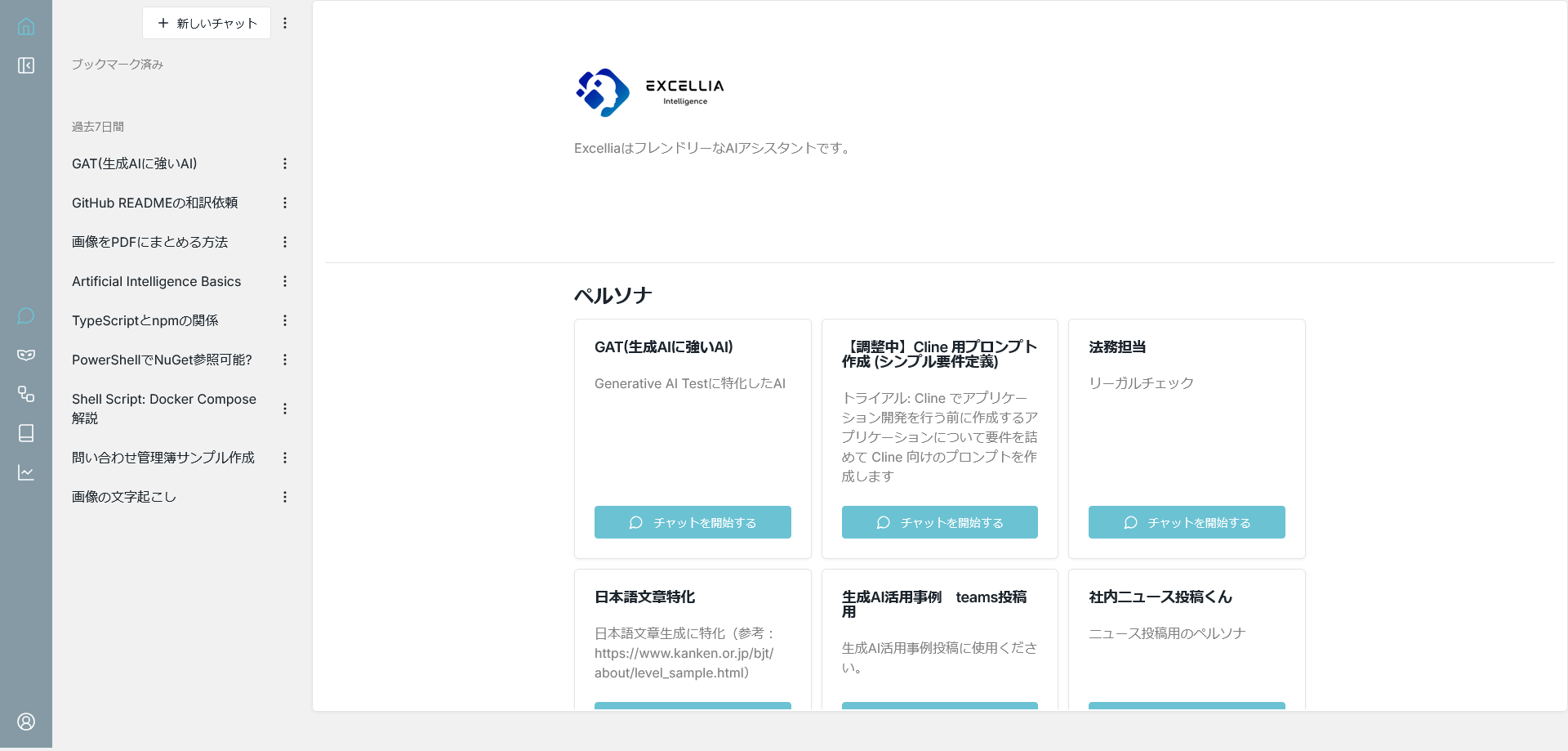
Task: Click the Excellia Intelligence logo
Action: coord(650,92)
